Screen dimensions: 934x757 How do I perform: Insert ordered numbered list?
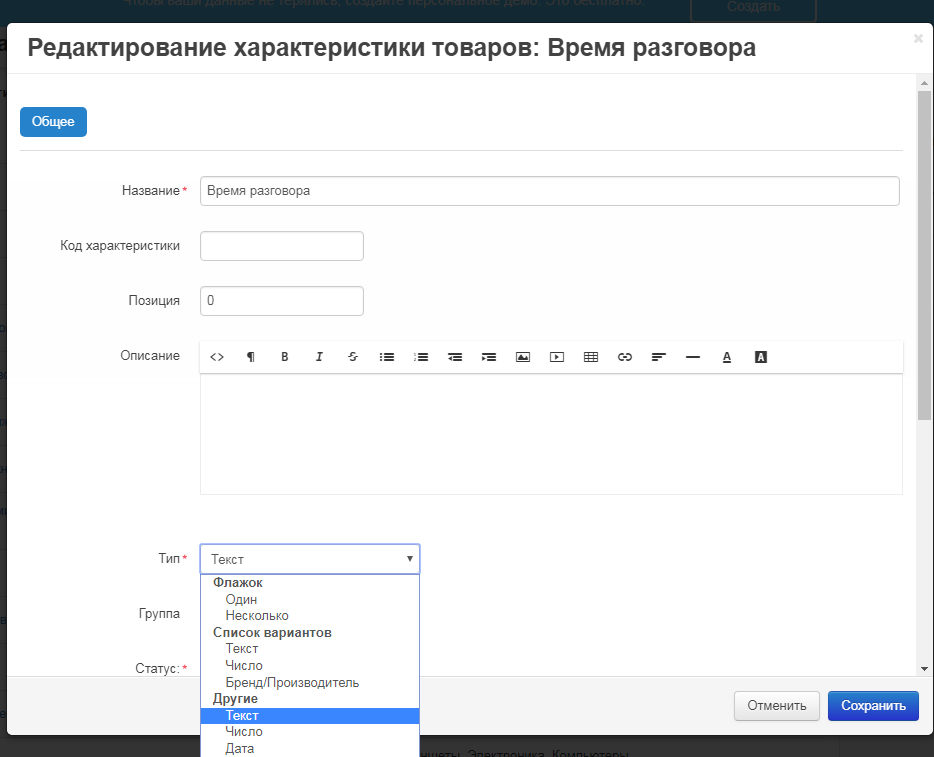[421, 357]
